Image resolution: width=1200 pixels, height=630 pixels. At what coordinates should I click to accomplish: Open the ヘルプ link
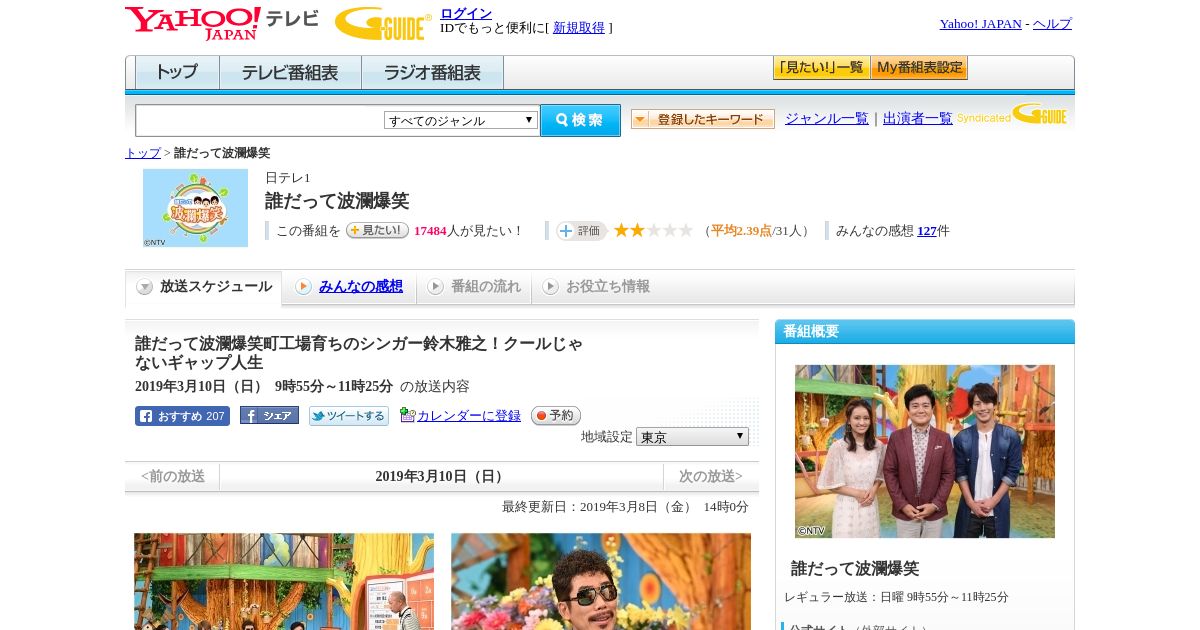click(1052, 23)
